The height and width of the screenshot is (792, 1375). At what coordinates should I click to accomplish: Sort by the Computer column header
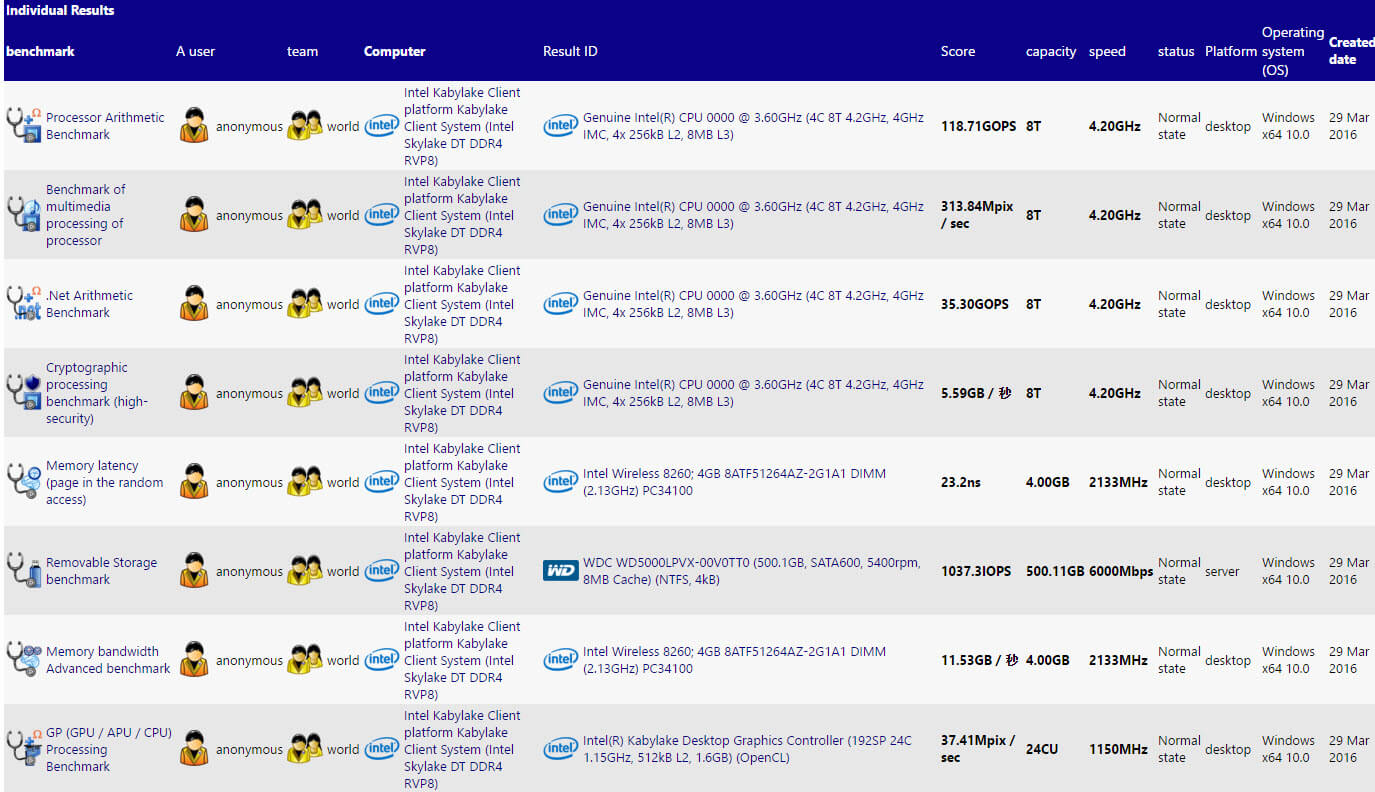(x=394, y=51)
